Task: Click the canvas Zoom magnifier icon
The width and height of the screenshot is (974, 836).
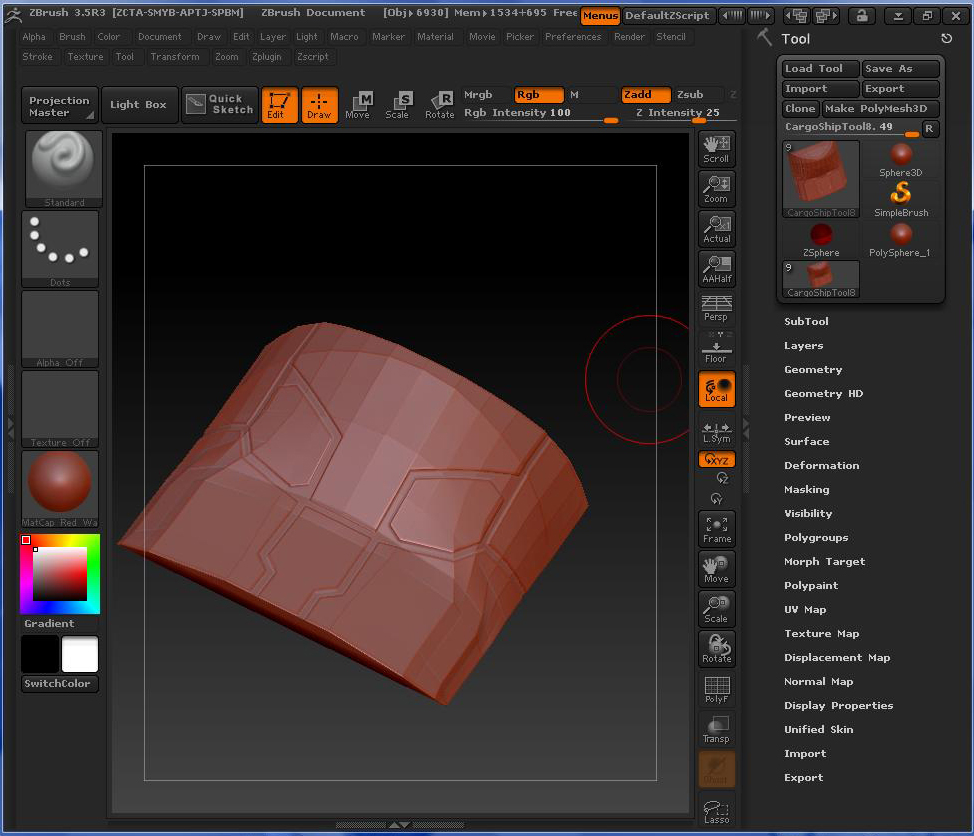Action: [716, 189]
